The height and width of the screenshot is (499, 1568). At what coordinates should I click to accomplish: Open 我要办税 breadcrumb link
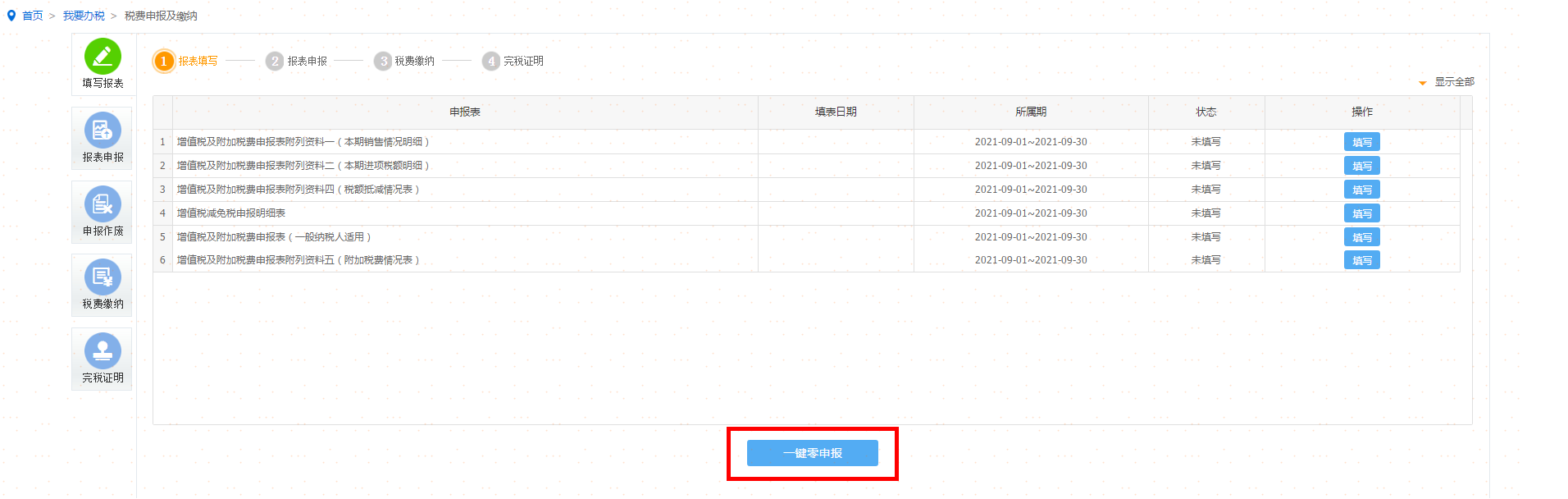pos(84,16)
